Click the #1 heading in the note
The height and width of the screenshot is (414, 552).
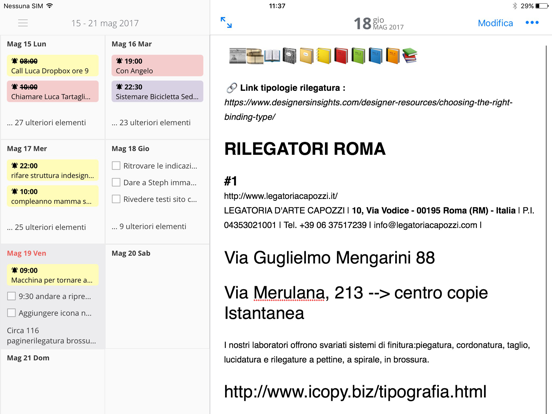(x=231, y=181)
